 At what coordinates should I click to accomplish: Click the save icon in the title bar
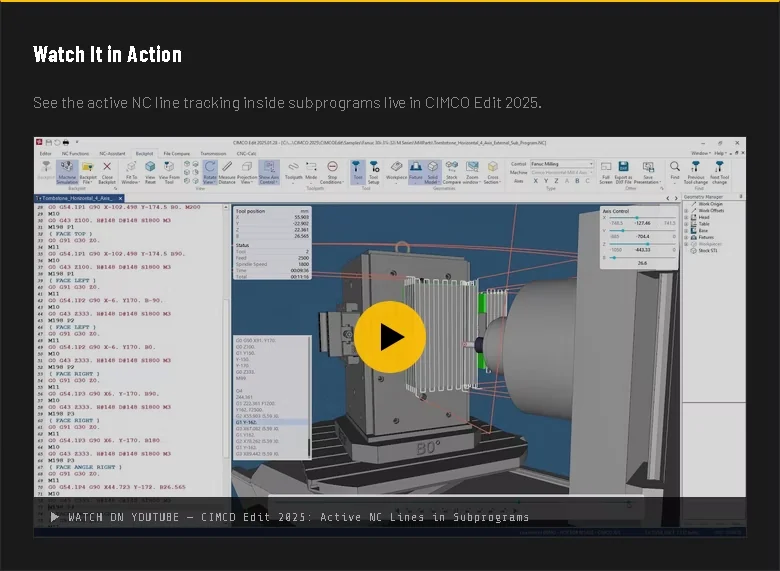pos(49,143)
